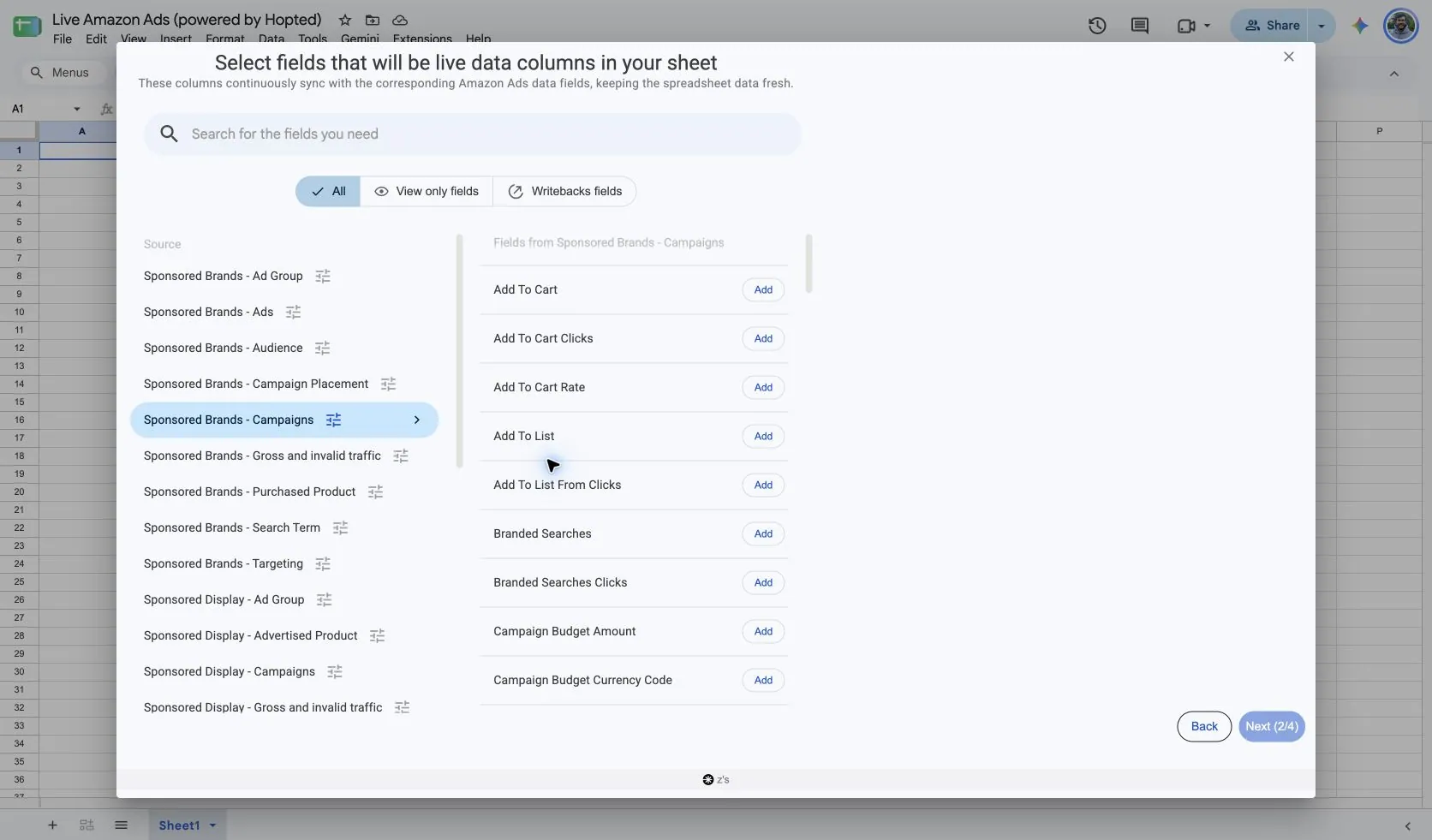Open filter icon for Sponsored Brands - Gross and invalid traffic
This screenshot has height=840, width=1432.
coord(401,456)
